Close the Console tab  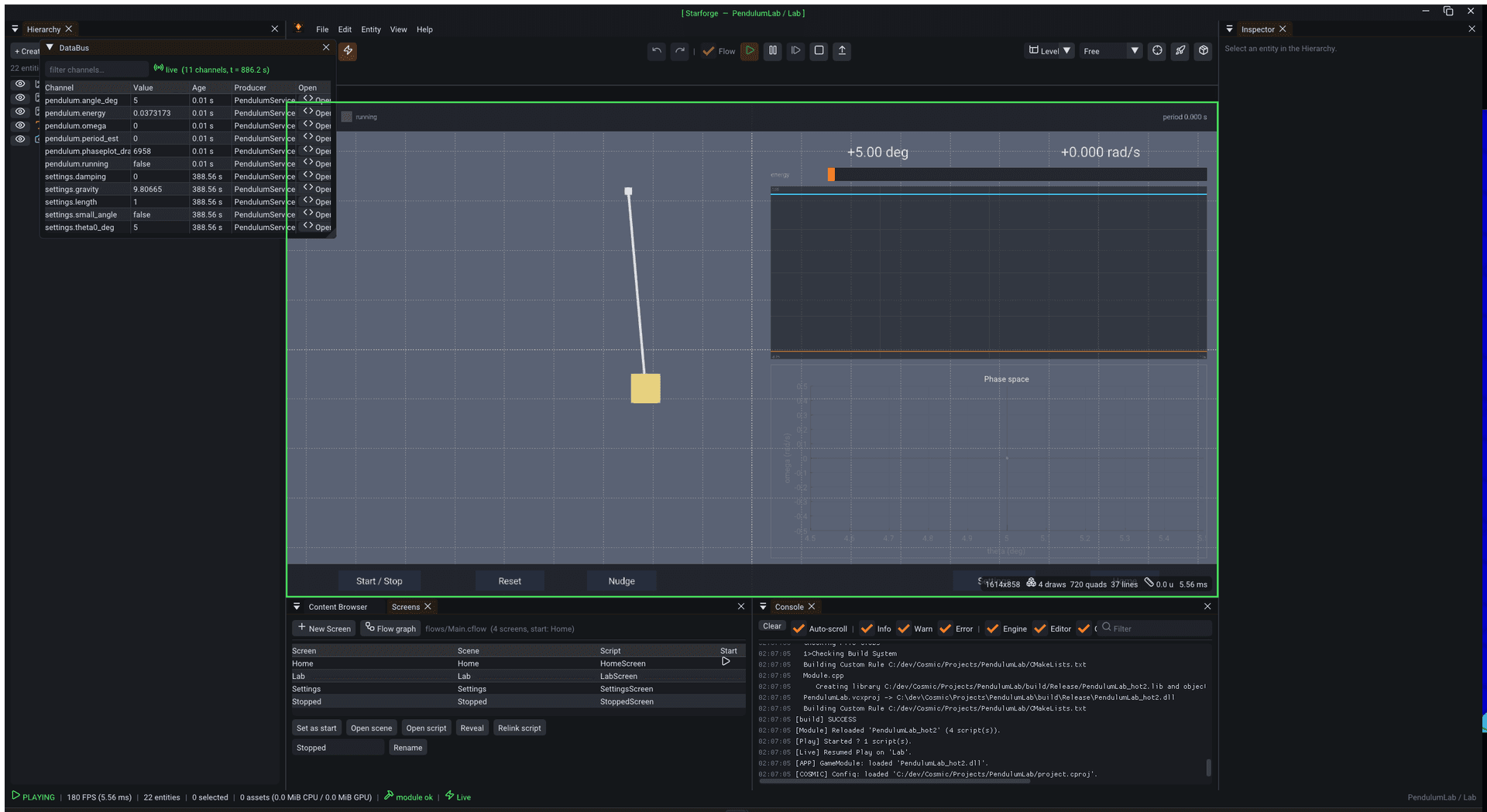click(812, 606)
